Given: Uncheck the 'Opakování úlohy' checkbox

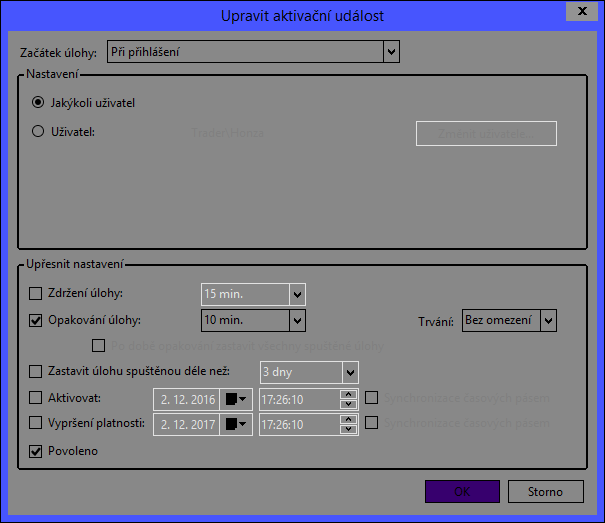Looking at the screenshot, I should coord(35,320).
